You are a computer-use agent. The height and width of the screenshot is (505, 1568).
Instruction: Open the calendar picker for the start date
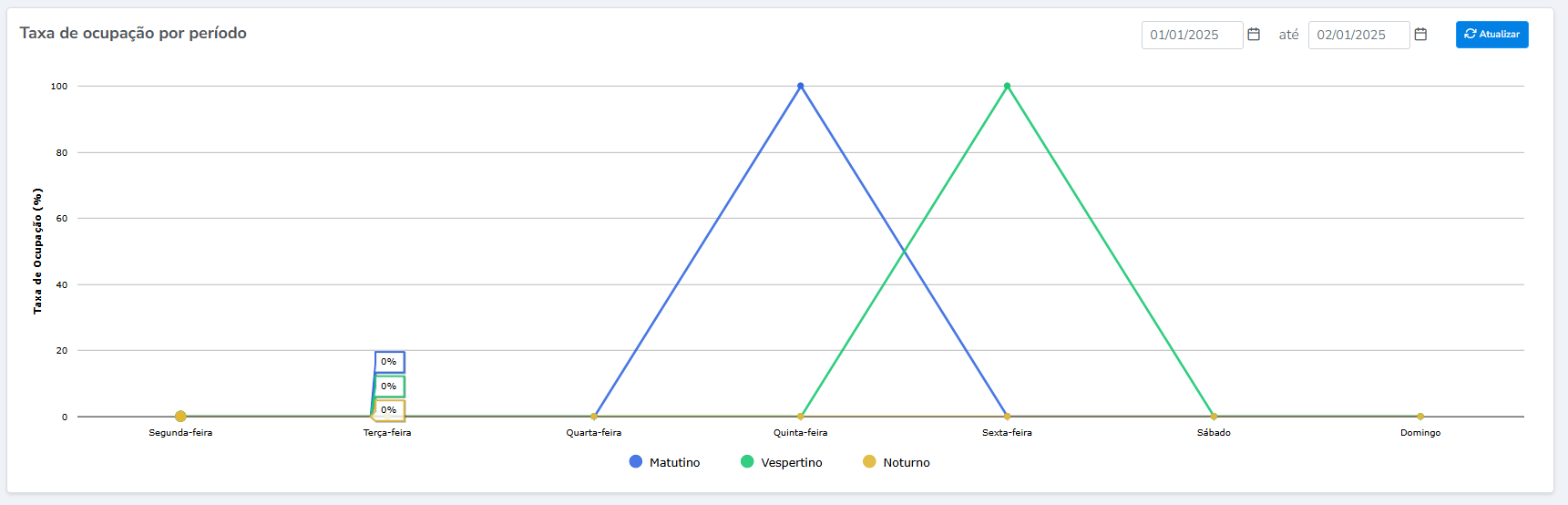[1254, 35]
